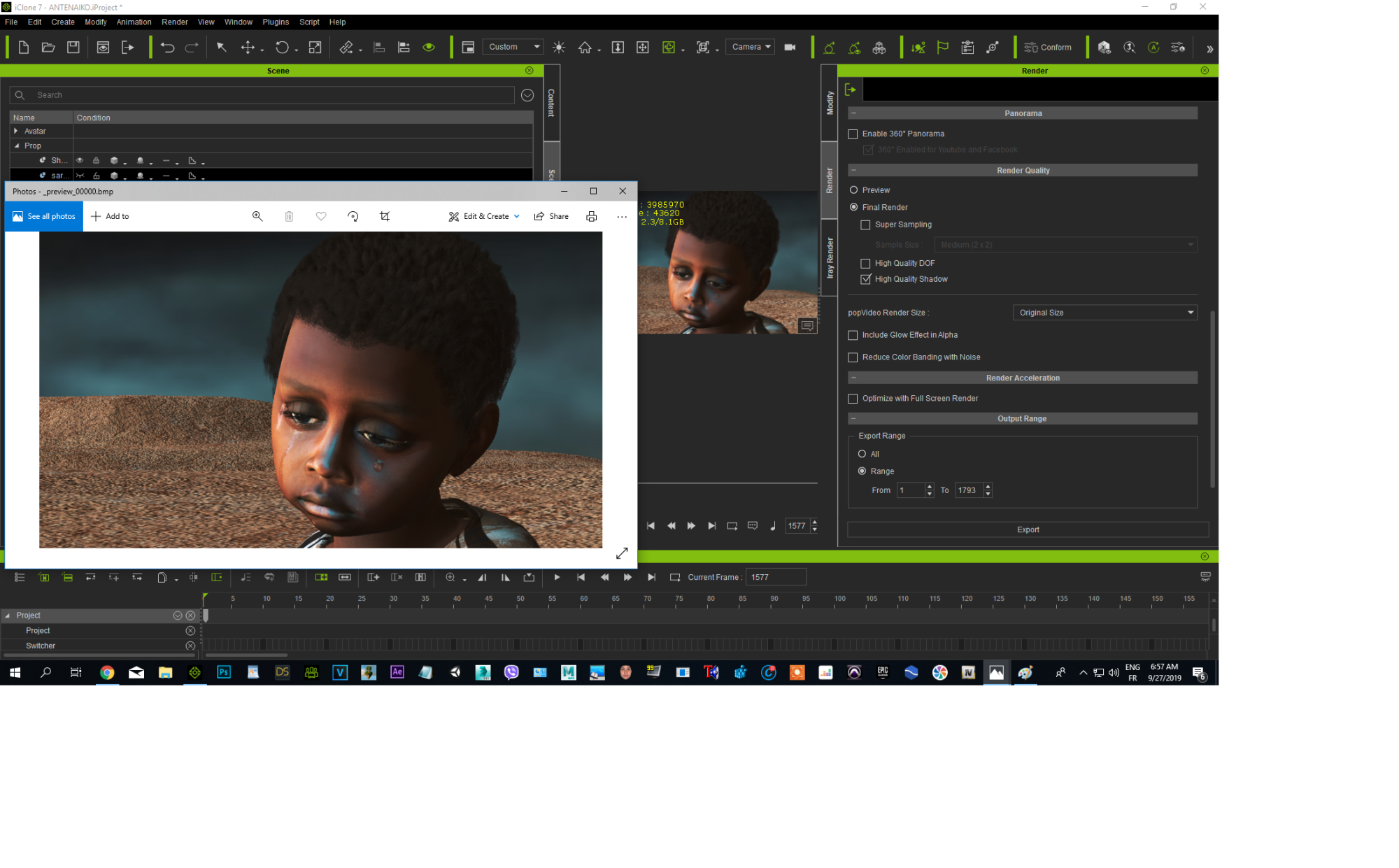Click the Scene Search input field
This screenshot has width=1399, height=868.
[x=262, y=95]
